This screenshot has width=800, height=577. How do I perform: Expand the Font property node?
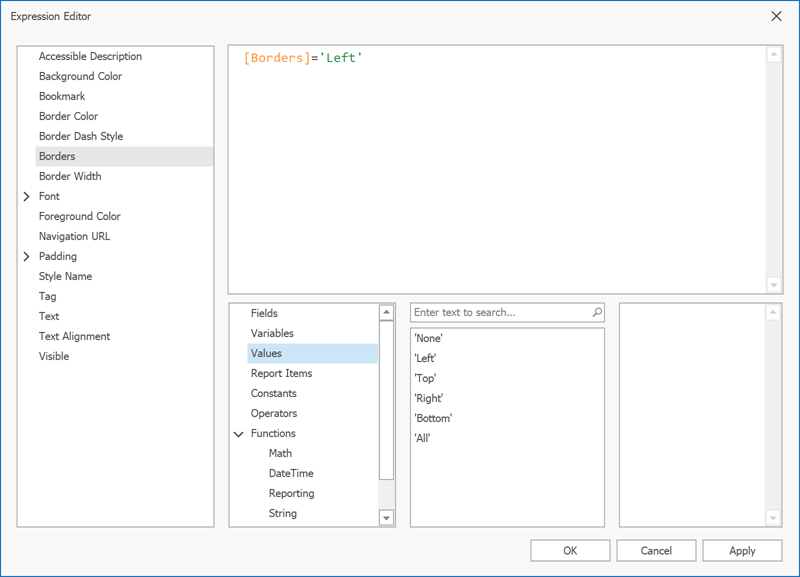click(27, 197)
